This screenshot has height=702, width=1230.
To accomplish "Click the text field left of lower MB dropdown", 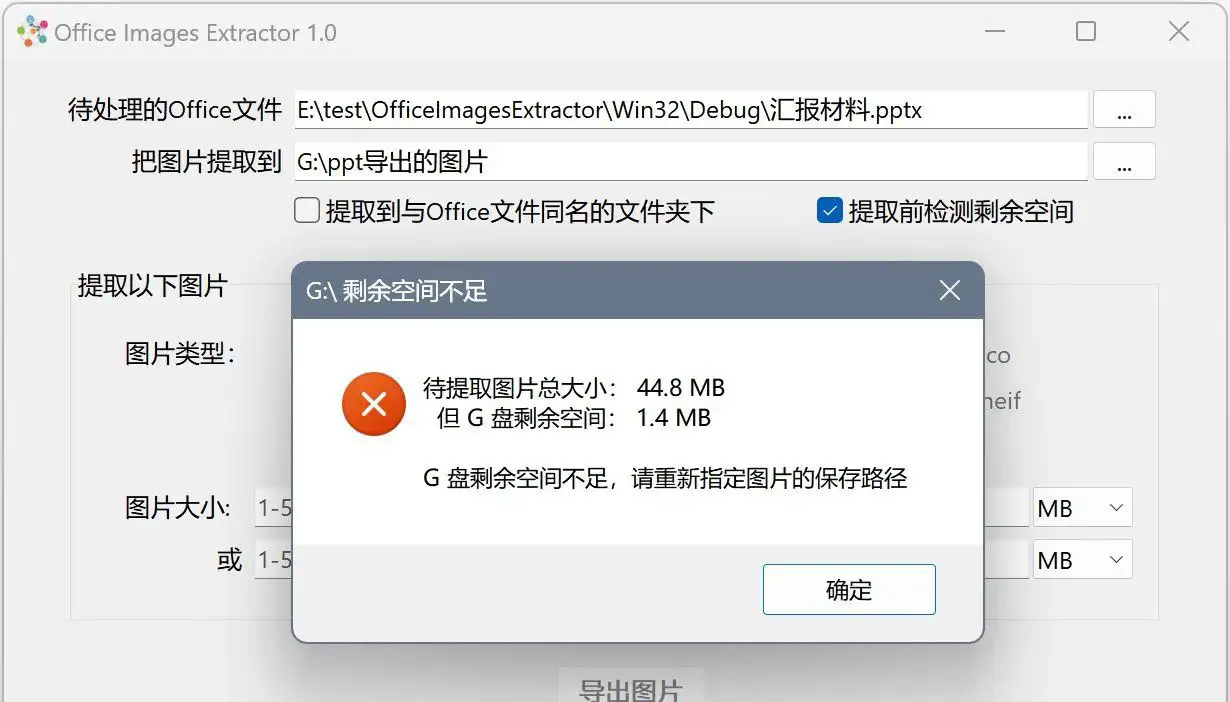I will click(x=1006, y=560).
